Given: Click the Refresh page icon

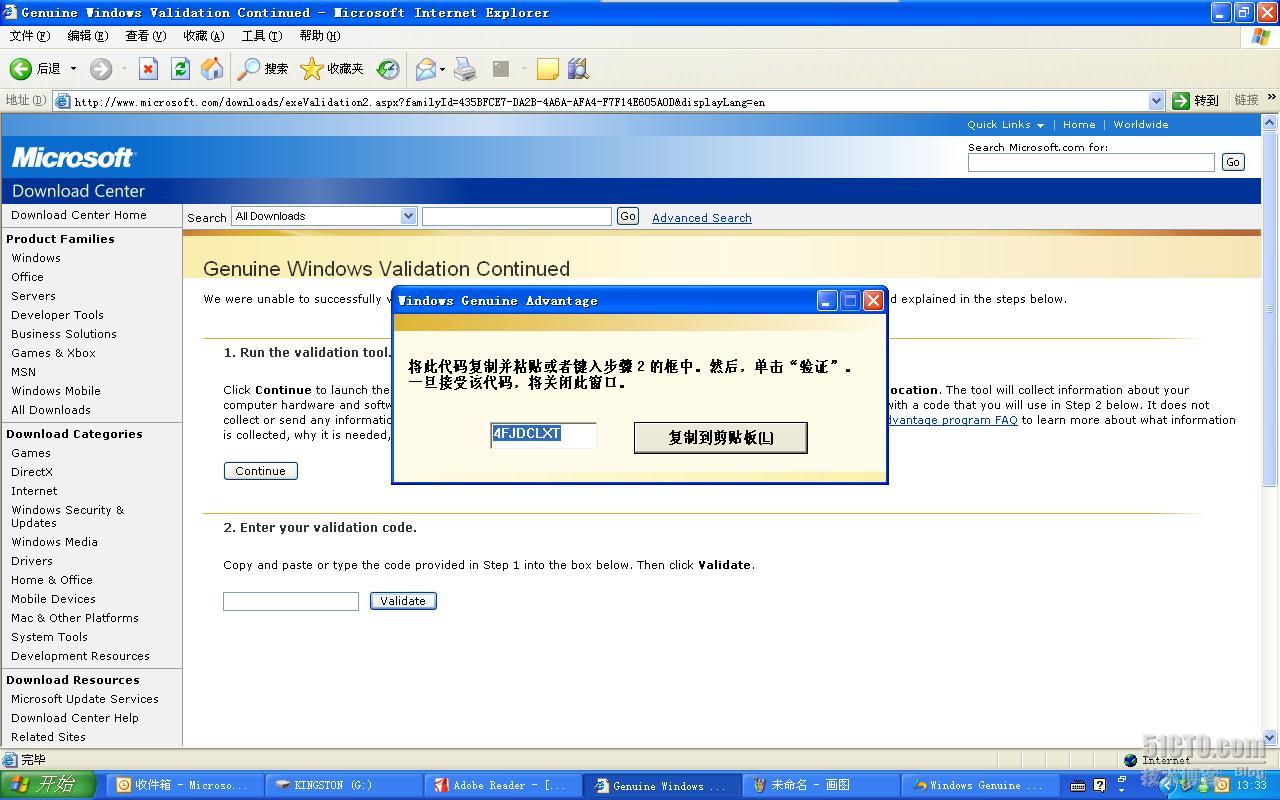Looking at the screenshot, I should pyautogui.click(x=180, y=69).
